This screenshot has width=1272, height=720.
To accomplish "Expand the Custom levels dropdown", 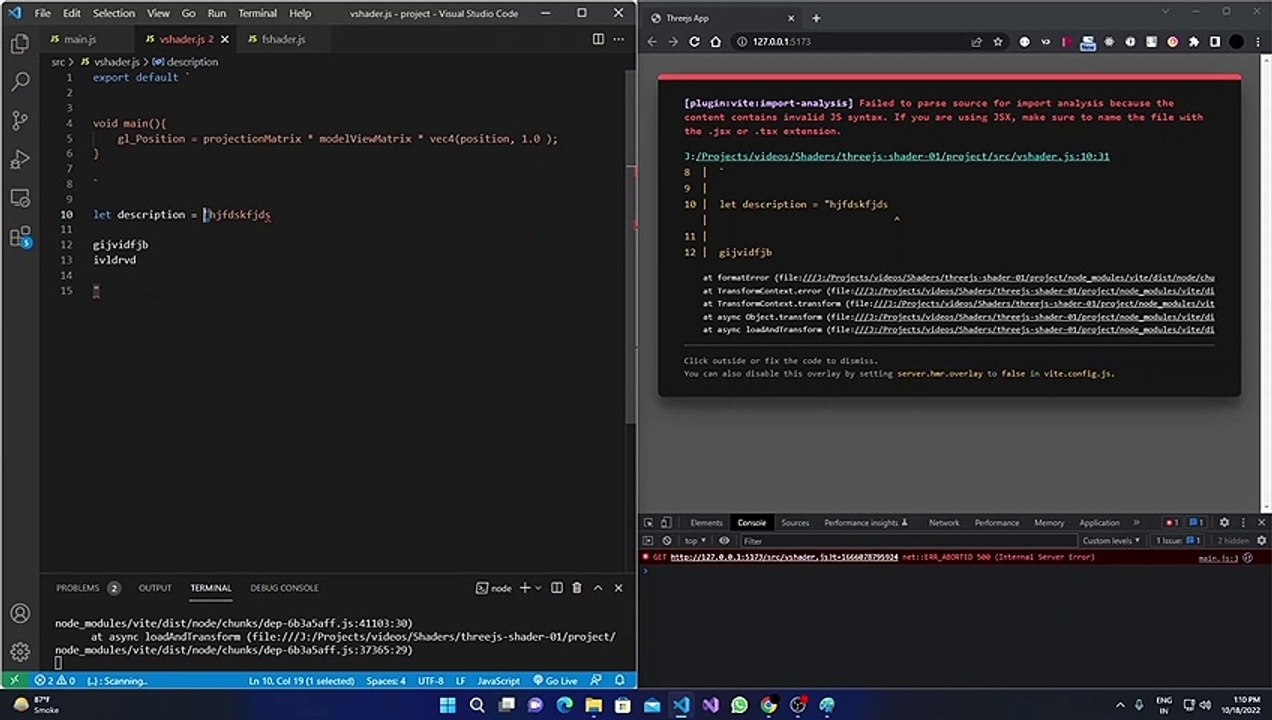I will tap(1111, 541).
